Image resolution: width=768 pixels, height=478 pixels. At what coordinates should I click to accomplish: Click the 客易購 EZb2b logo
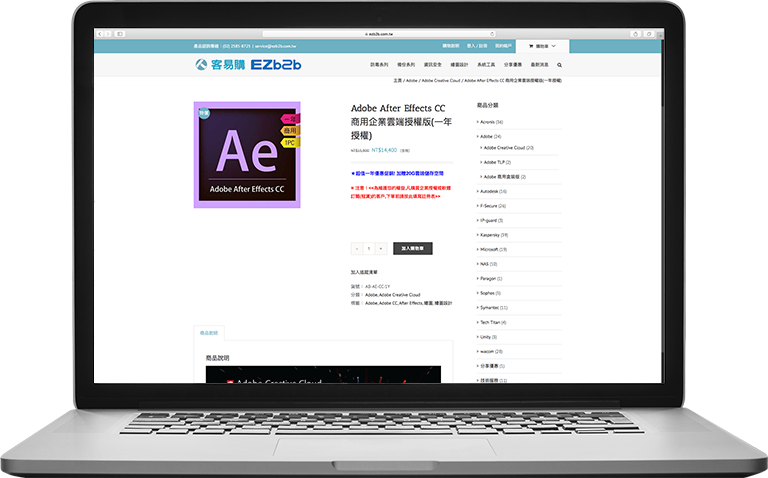pos(248,64)
